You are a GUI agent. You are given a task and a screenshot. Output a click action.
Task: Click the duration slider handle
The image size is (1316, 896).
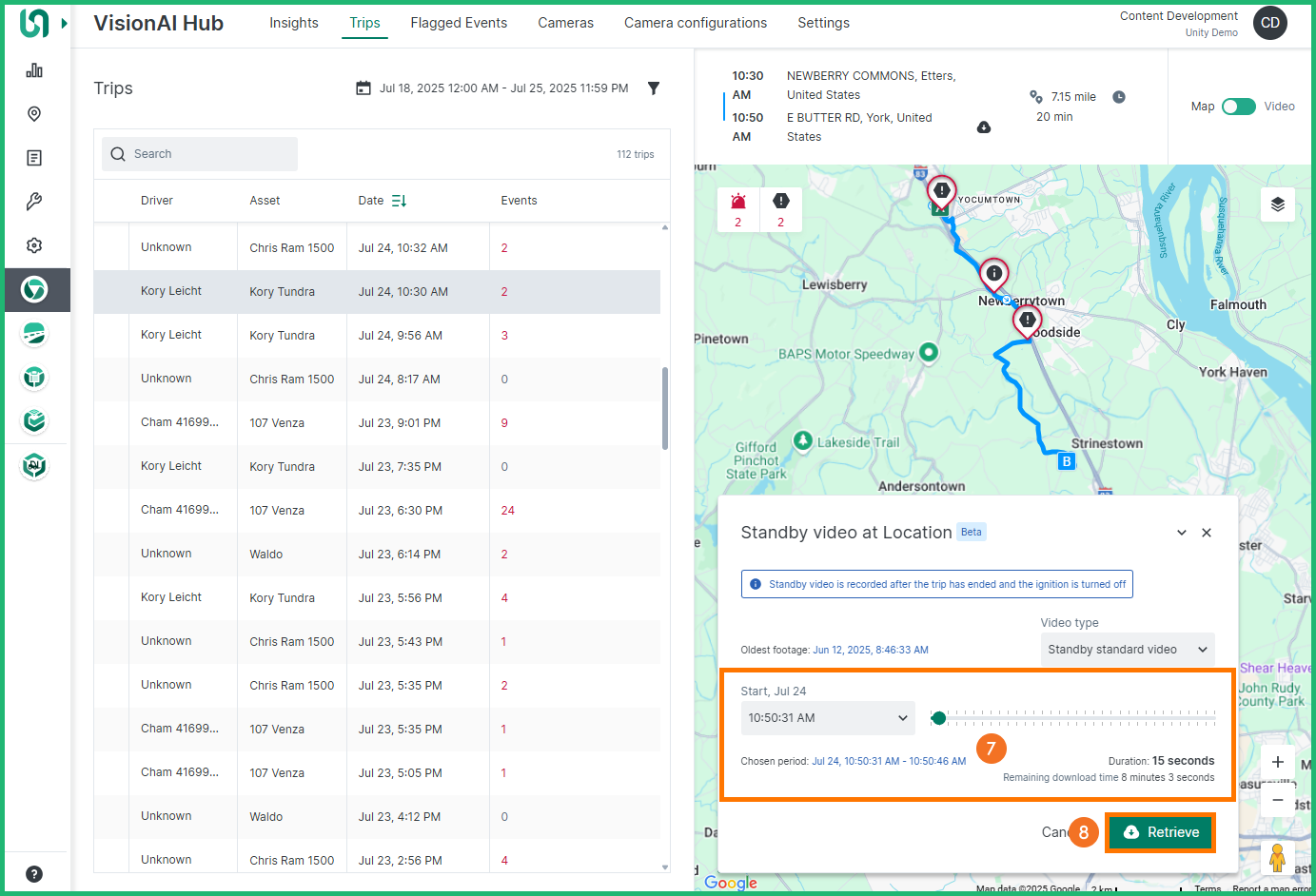(x=939, y=718)
